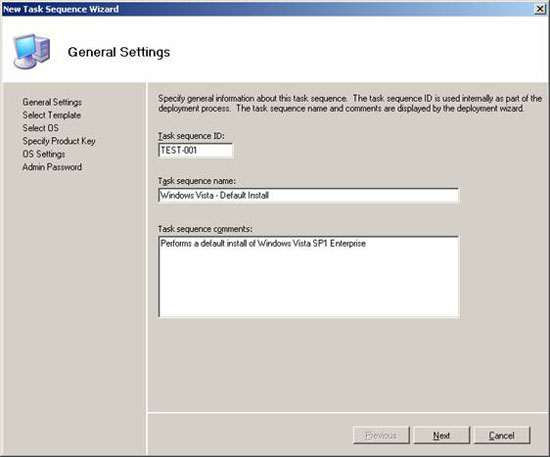Click into the Task sequence comments box
The height and width of the screenshot is (457, 550).
point(308,277)
